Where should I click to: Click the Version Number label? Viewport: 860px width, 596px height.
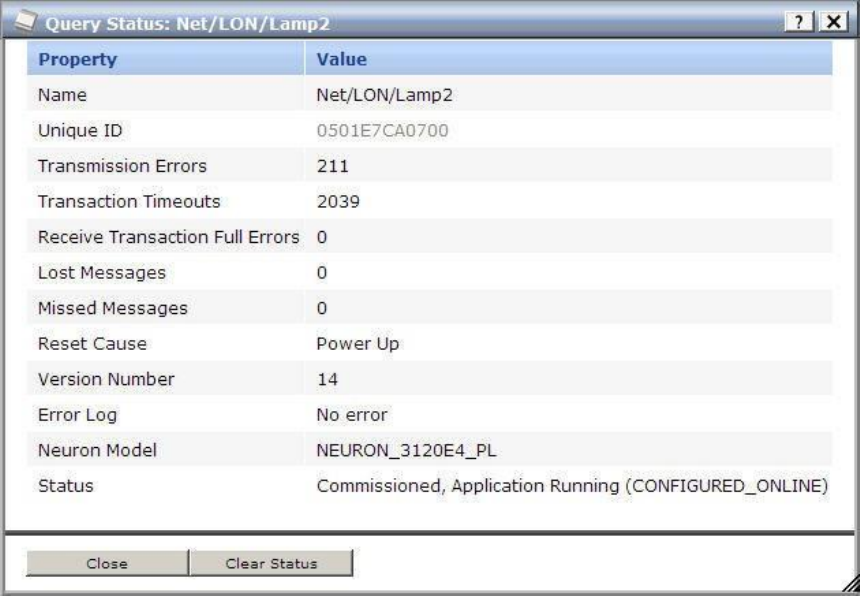(106, 379)
